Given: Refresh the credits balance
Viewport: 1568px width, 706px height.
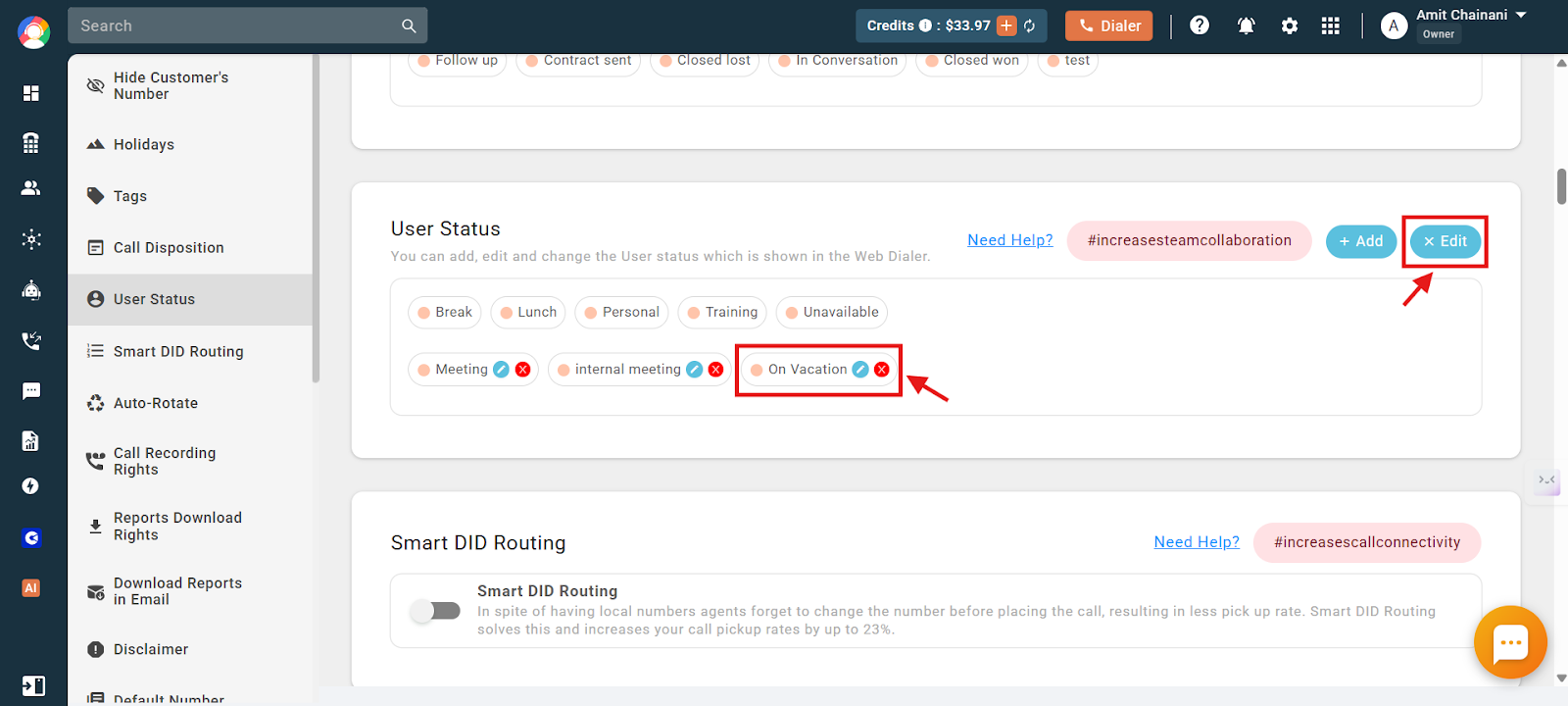Looking at the screenshot, I should tap(1030, 26).
